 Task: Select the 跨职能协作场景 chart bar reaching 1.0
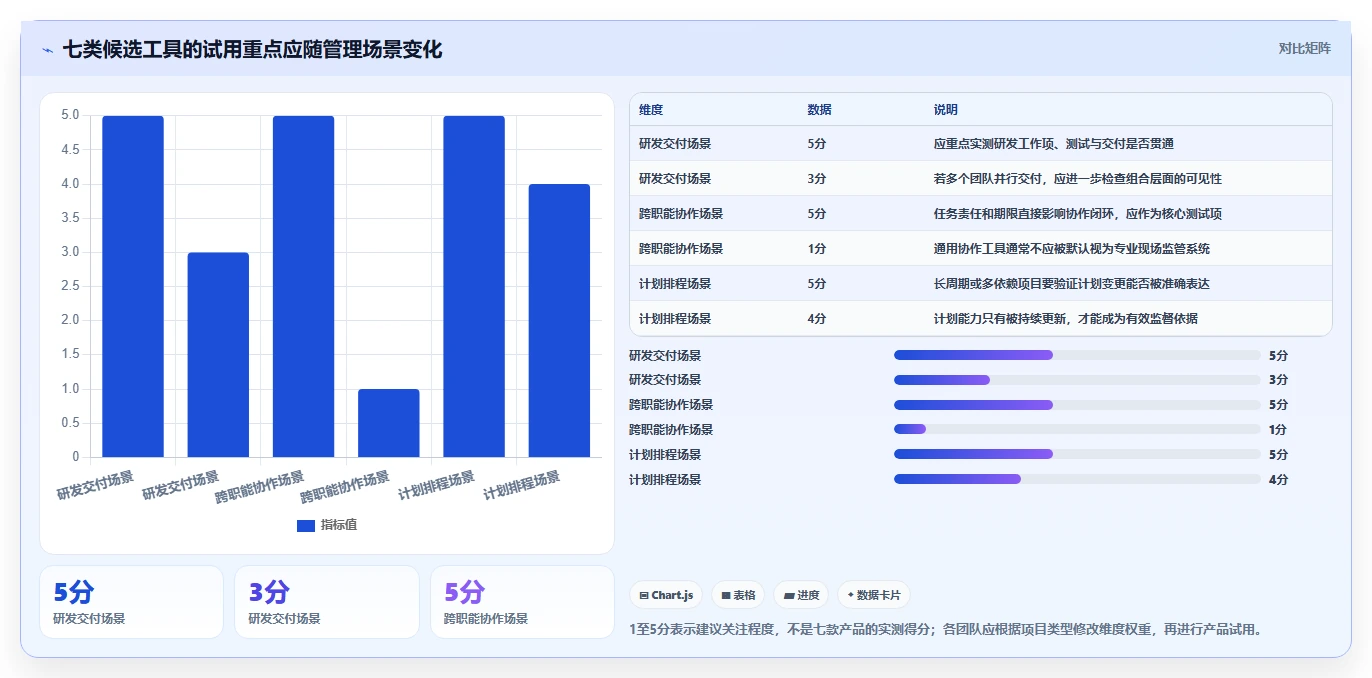pyautogui.click(x=389, y=423)
